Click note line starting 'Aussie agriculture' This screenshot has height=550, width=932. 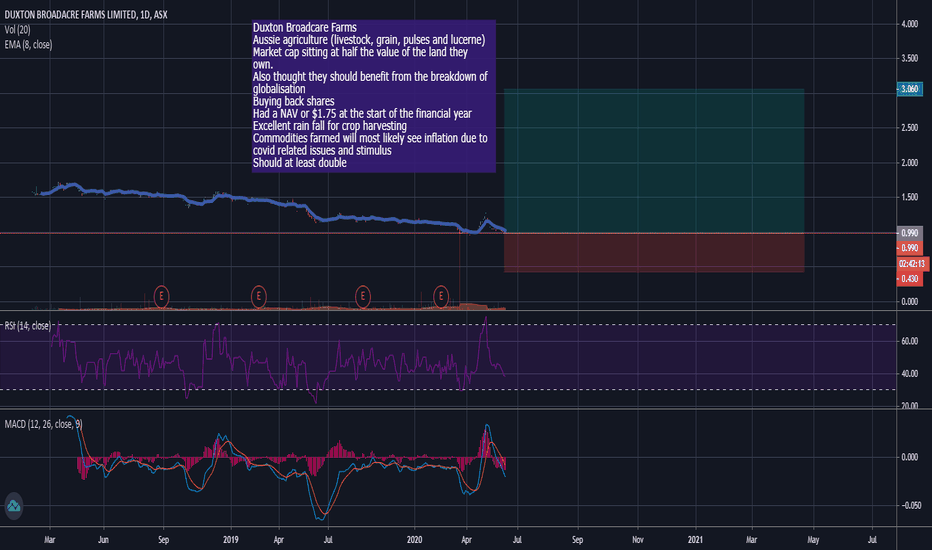[x=369, y=40]
